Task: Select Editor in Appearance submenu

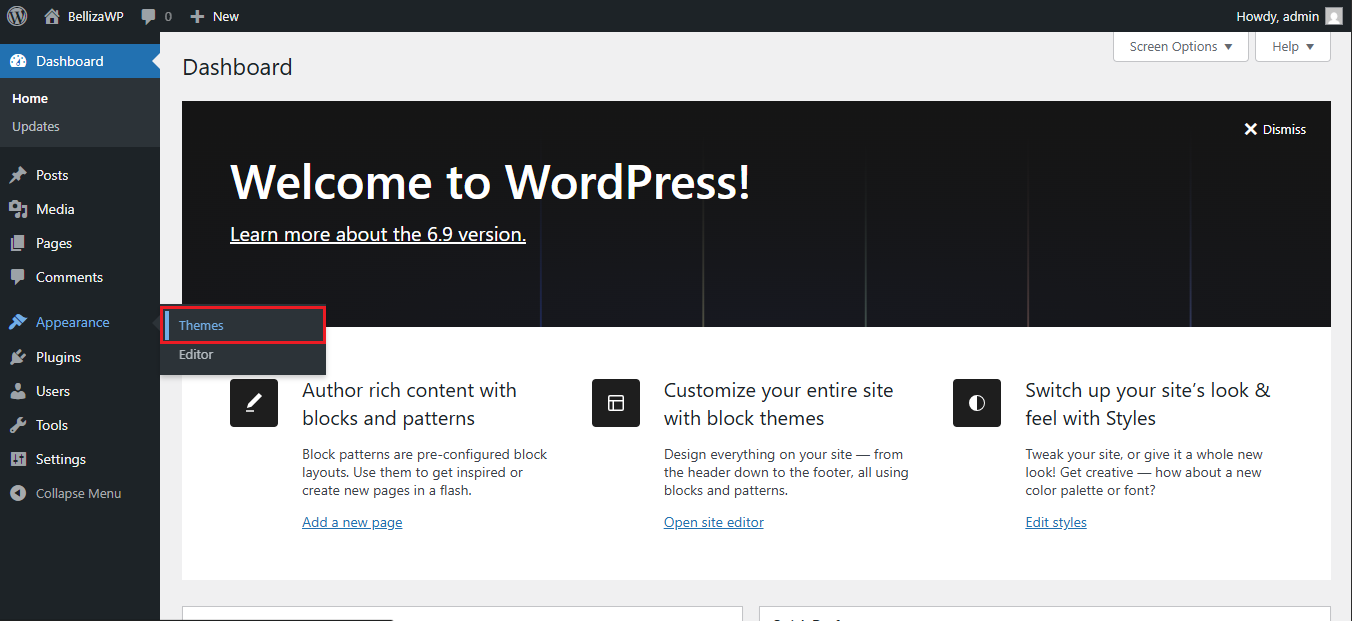Action: [196, 355]
